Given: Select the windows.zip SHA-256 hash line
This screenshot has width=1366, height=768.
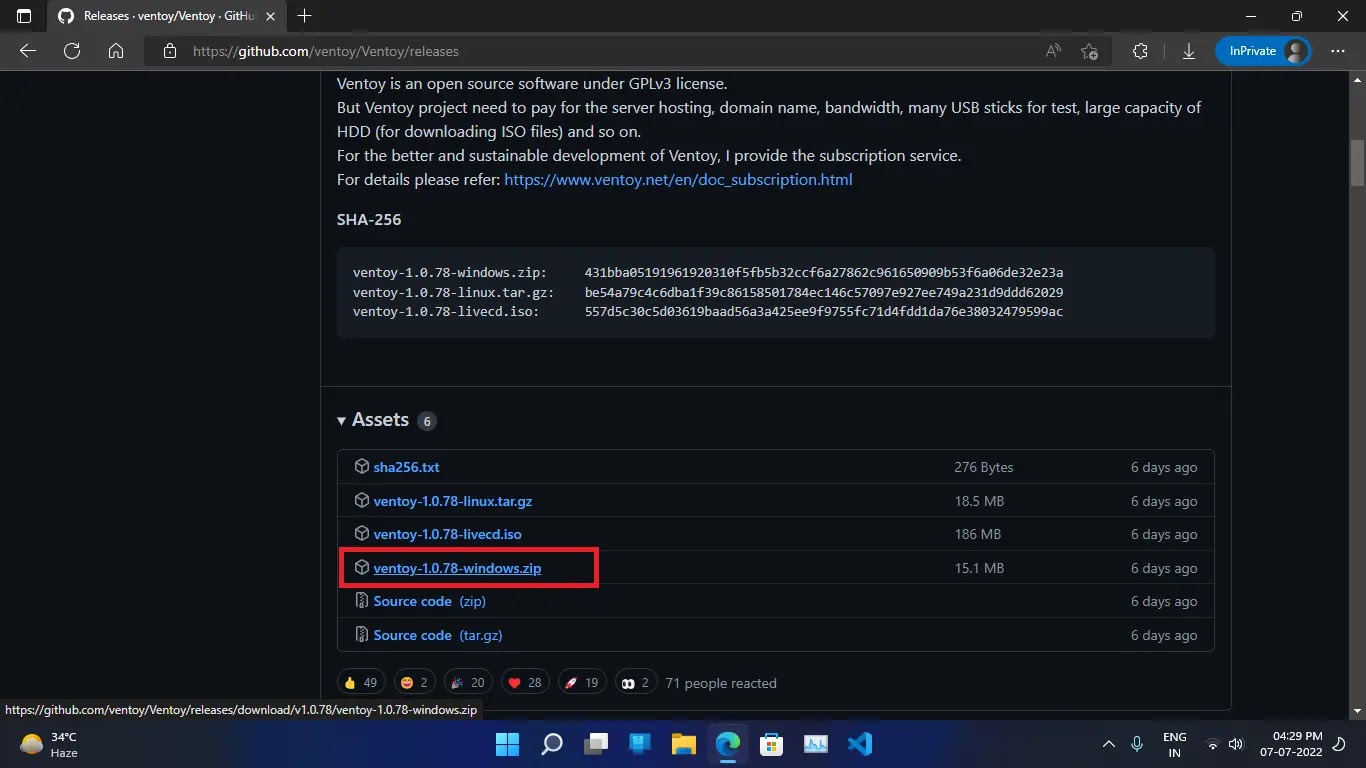Looking at the screenshot, I should 708,272.
